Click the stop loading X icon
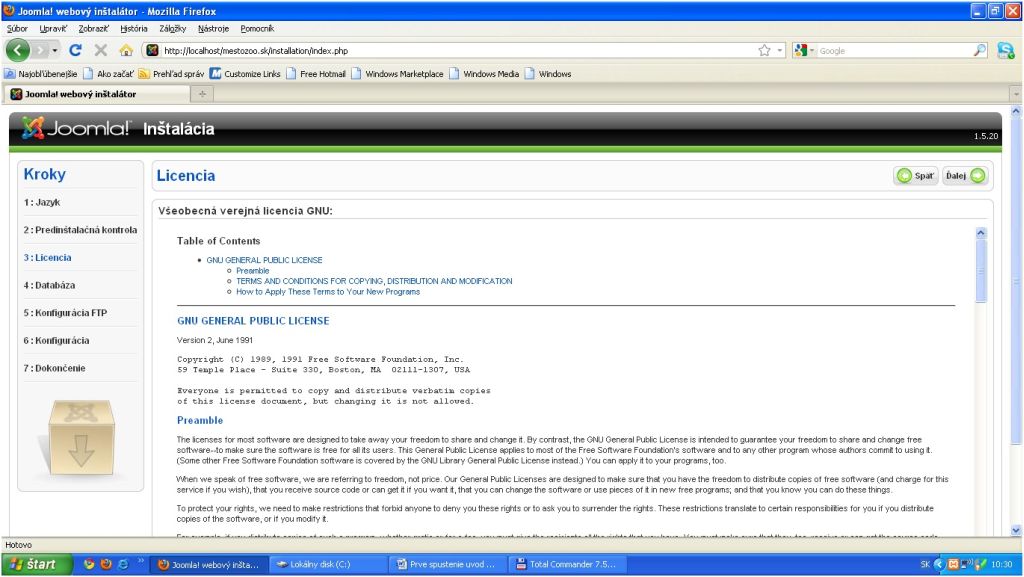1024x577 pixels. point(101,50)
